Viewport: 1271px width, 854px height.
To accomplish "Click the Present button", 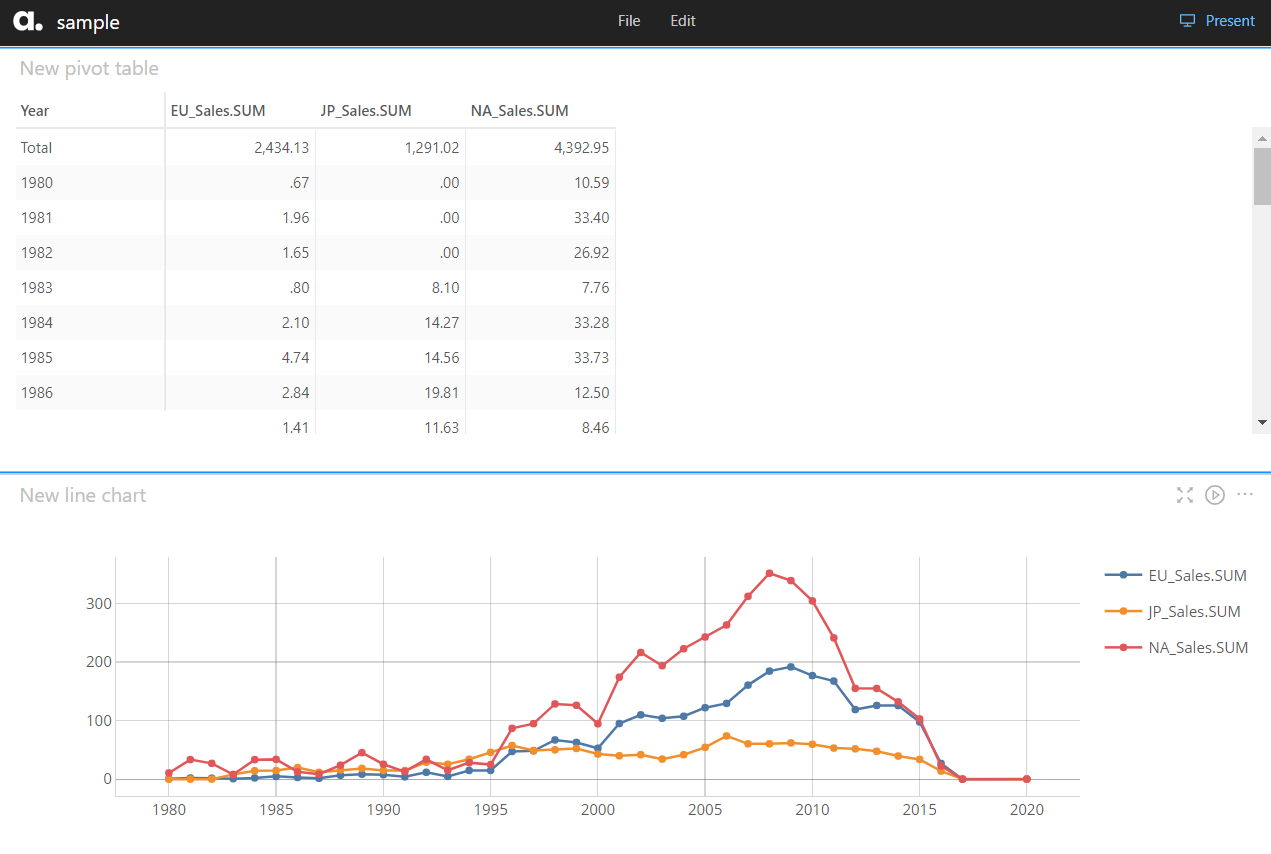I will (1229, 21).
